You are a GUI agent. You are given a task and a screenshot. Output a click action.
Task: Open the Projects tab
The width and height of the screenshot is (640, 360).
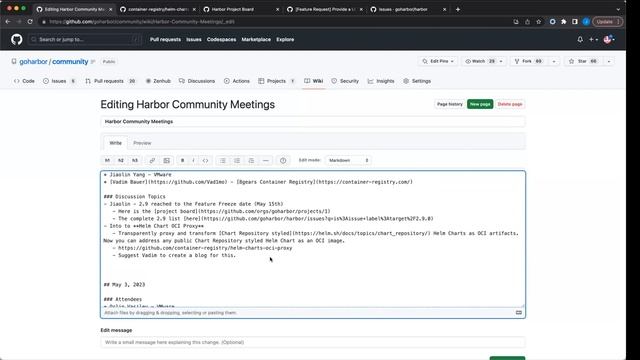coord(276,81)
